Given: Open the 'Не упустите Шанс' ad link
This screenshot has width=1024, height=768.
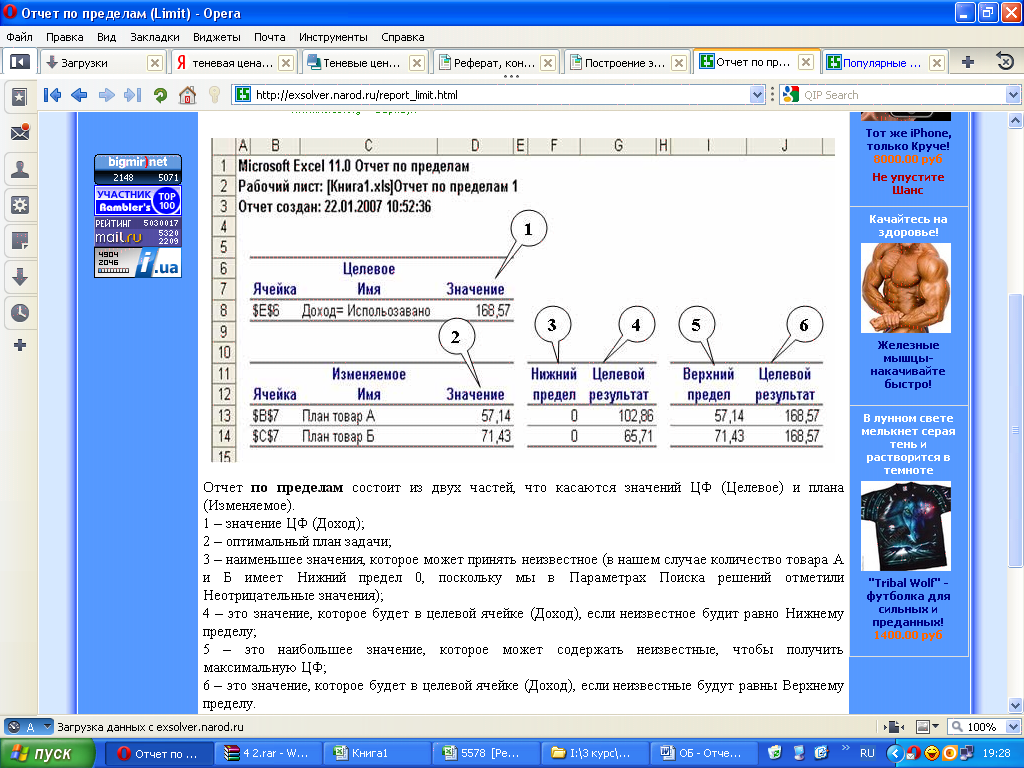Looking at the screenshot, I should point(908,184).
